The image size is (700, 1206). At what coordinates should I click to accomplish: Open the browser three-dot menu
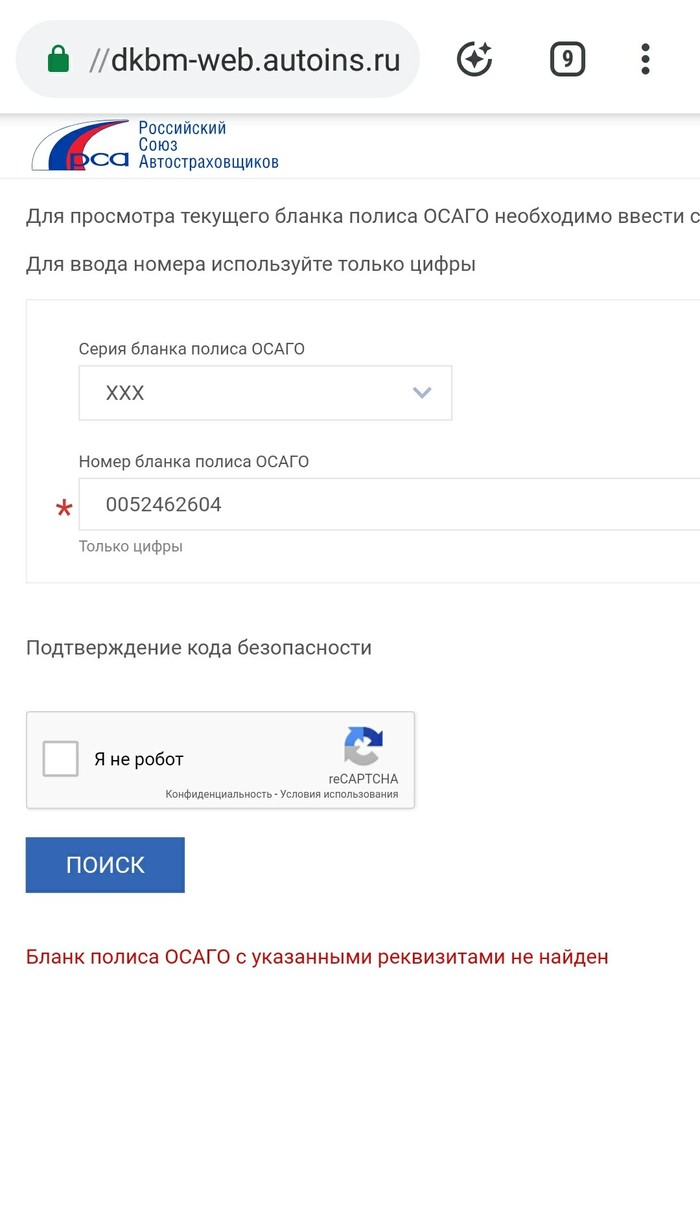click(x=646, y=60)
